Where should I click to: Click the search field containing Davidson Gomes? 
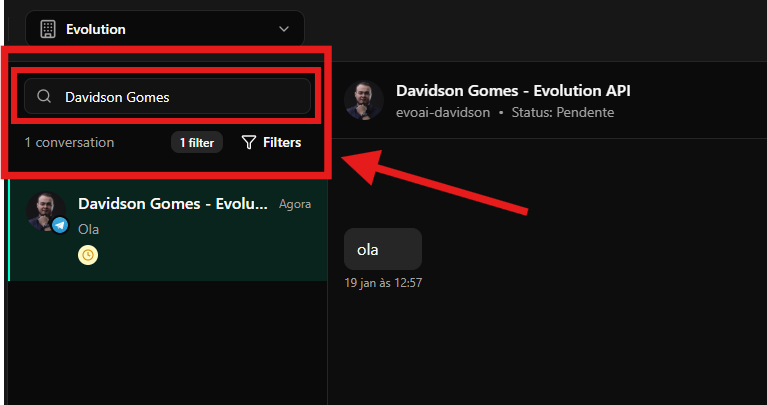pos(167,96)
